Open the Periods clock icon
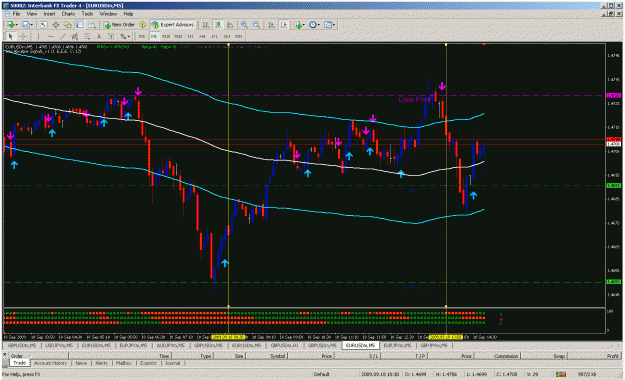 pyautogui.click(x=313, y=25)
